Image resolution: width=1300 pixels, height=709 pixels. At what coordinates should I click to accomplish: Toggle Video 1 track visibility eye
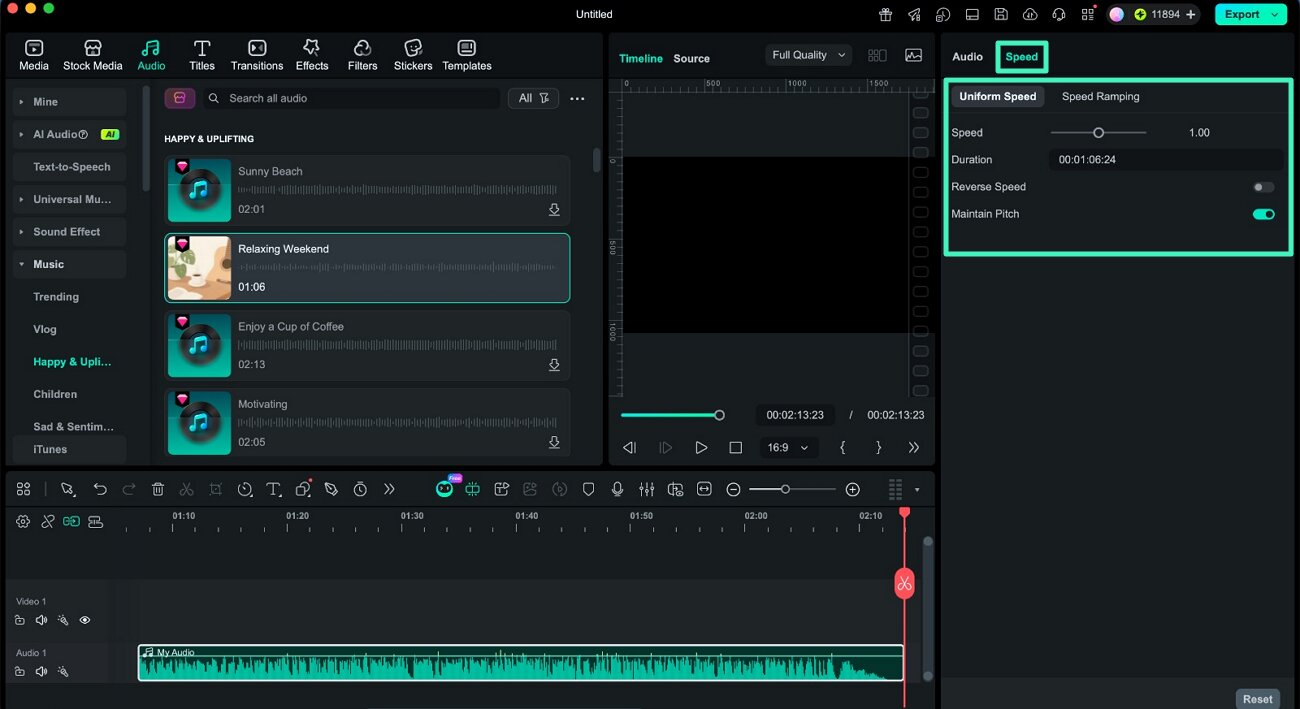point(85,620)
